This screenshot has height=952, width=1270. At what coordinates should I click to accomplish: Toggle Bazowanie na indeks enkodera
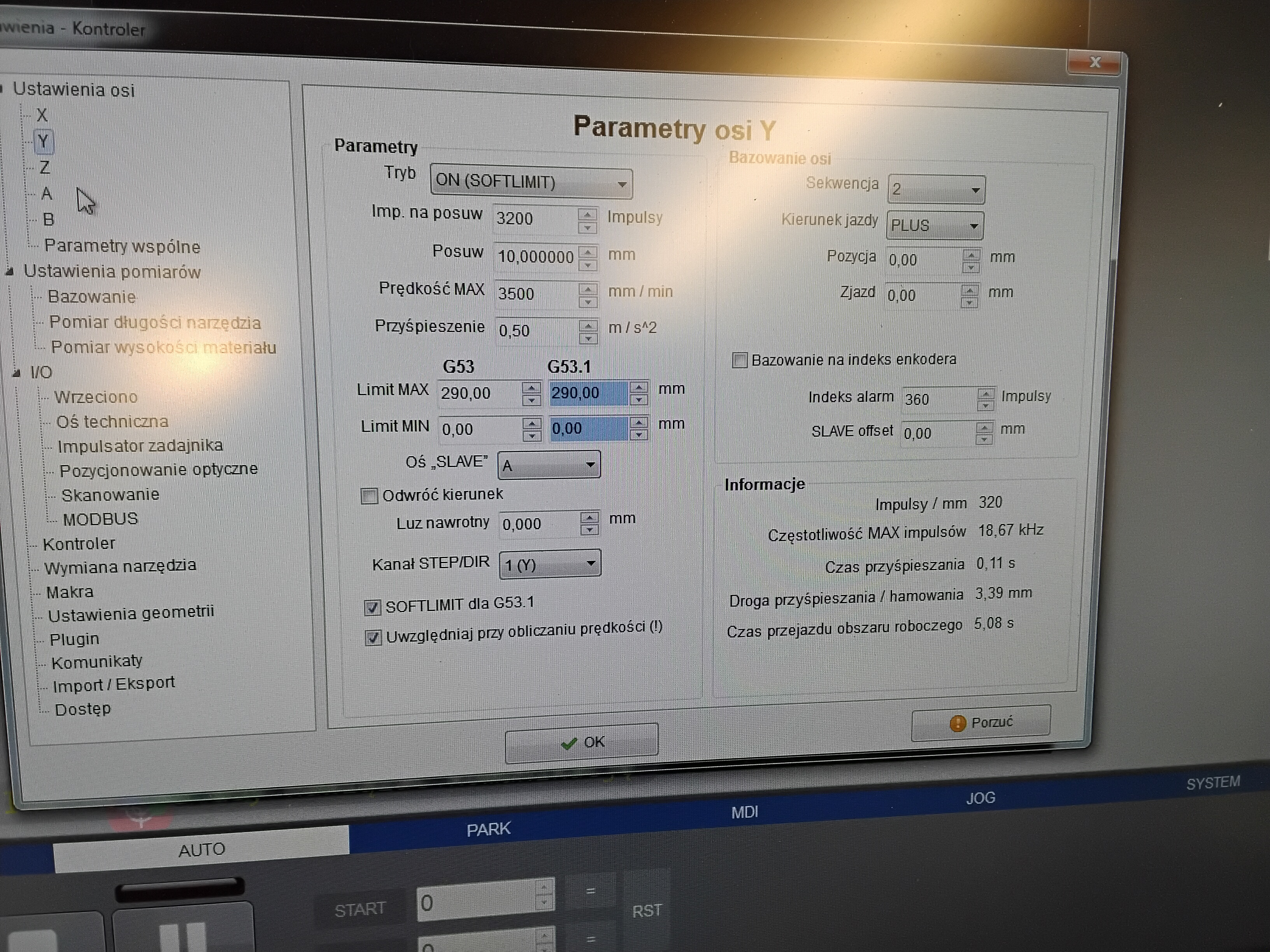pyautogui.click(x=740, y=360)
